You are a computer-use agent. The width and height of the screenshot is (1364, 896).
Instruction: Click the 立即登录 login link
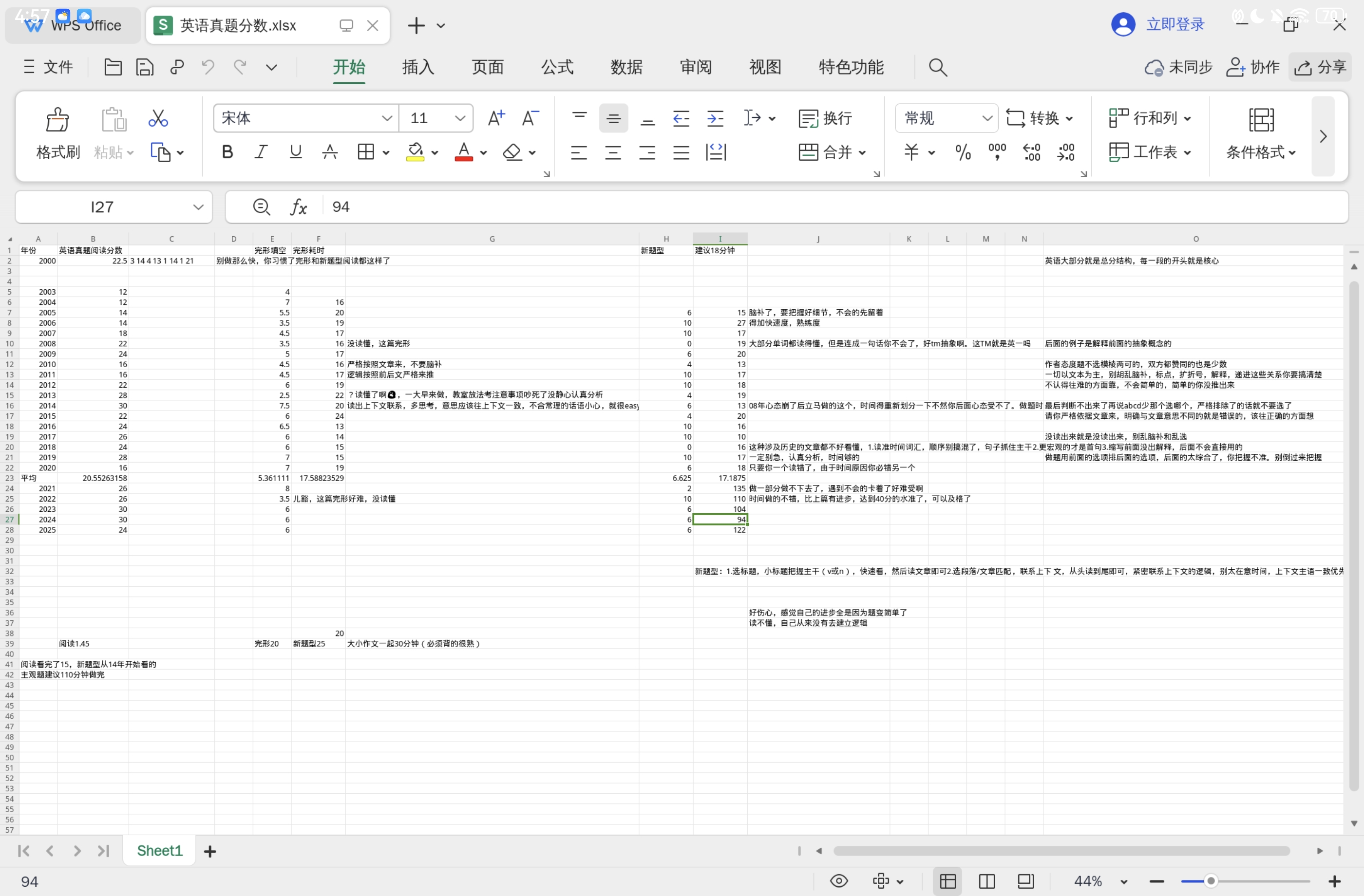coord(1175,24)
